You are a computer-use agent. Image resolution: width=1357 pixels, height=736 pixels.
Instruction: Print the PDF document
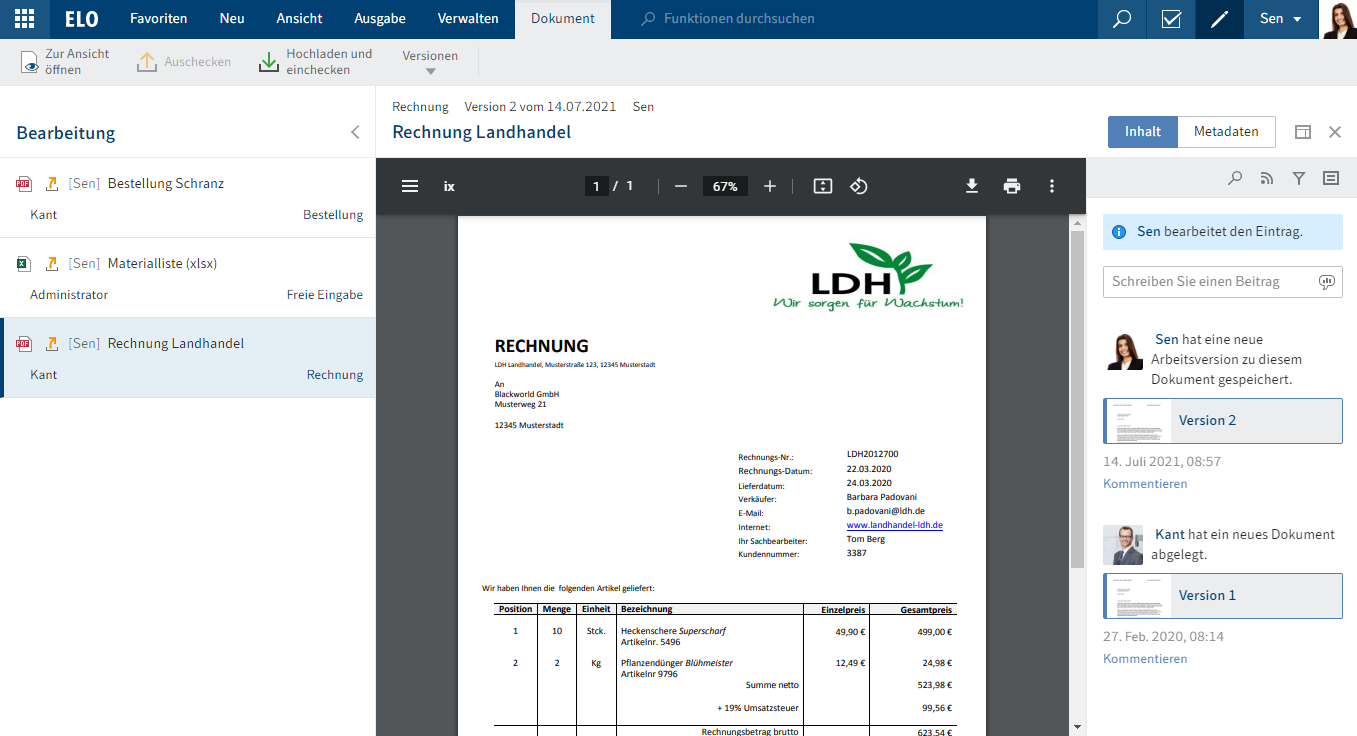click(1012, 186)
